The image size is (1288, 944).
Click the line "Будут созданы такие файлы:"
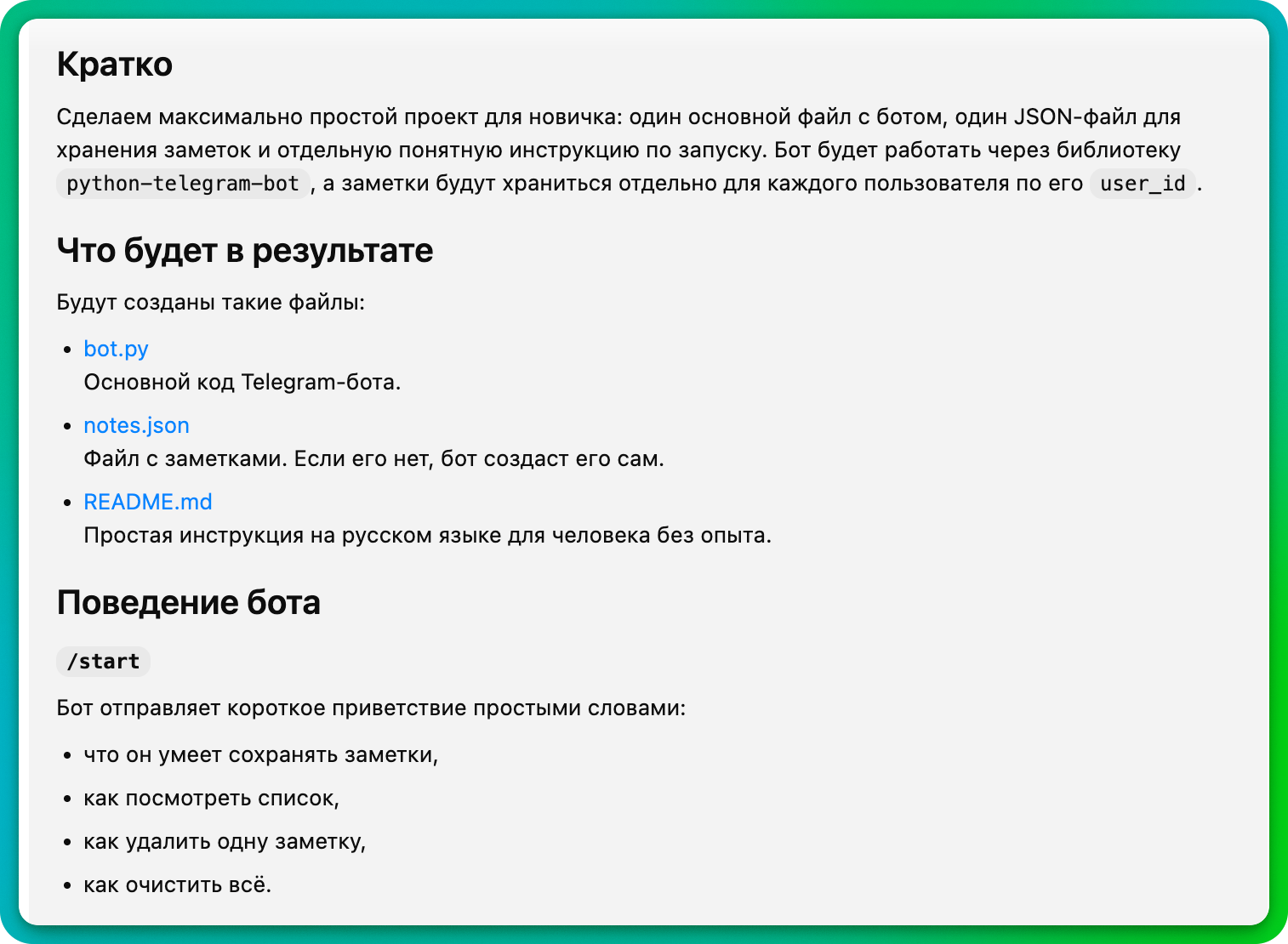(210, 302)
